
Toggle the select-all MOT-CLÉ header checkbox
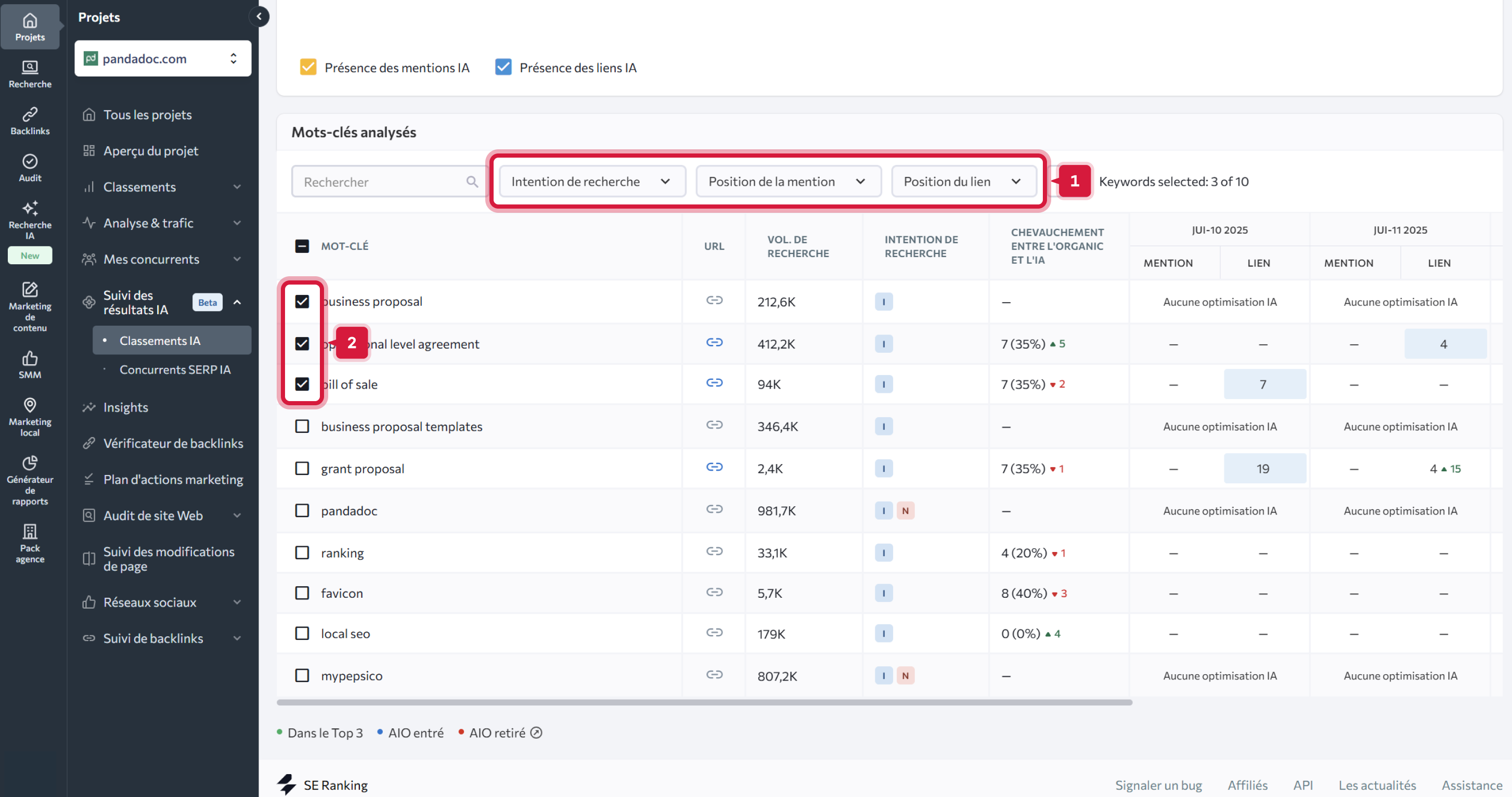click(x=302, y=246)
